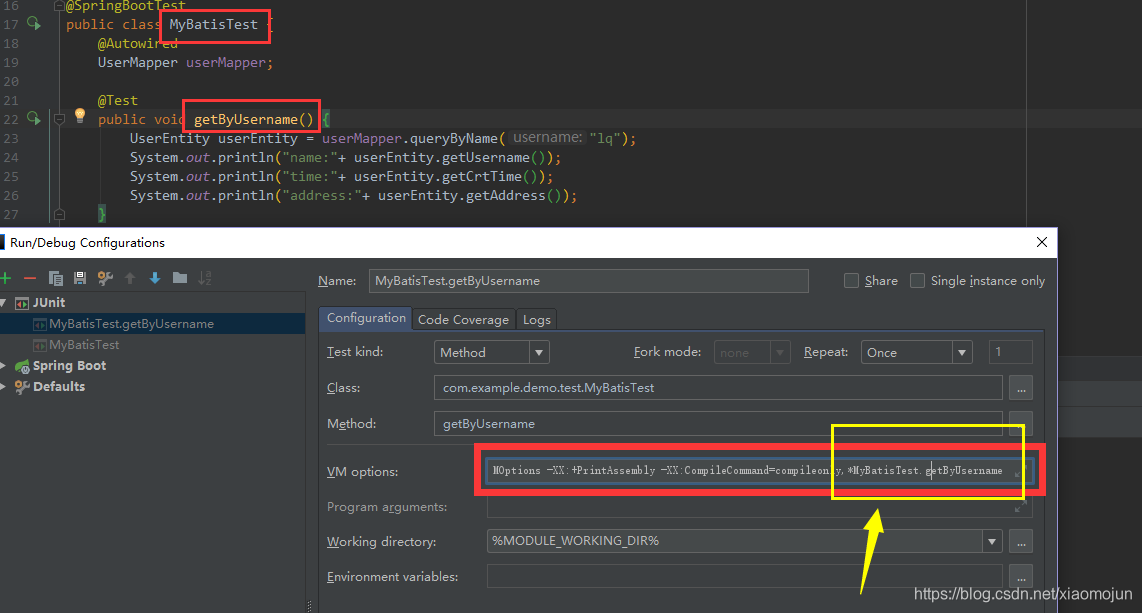Viewport: 1142px width, 613px height.
Task: Select the Spring Boot tree item label
Action: tap(69, 365)
